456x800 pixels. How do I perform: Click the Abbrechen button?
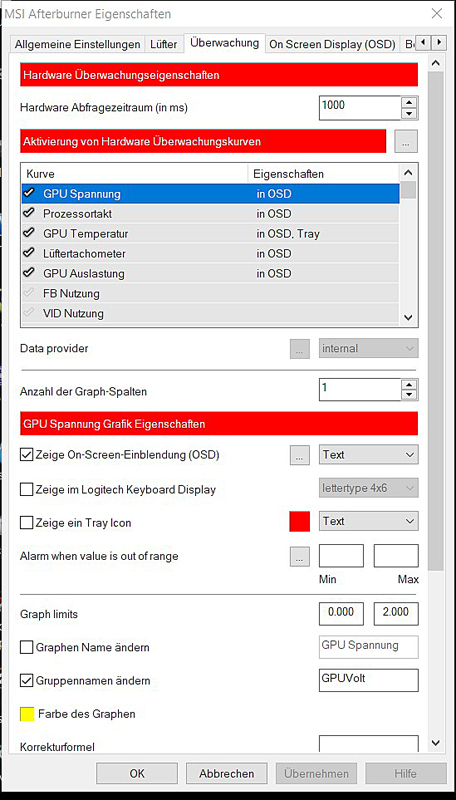pos(226,773)
